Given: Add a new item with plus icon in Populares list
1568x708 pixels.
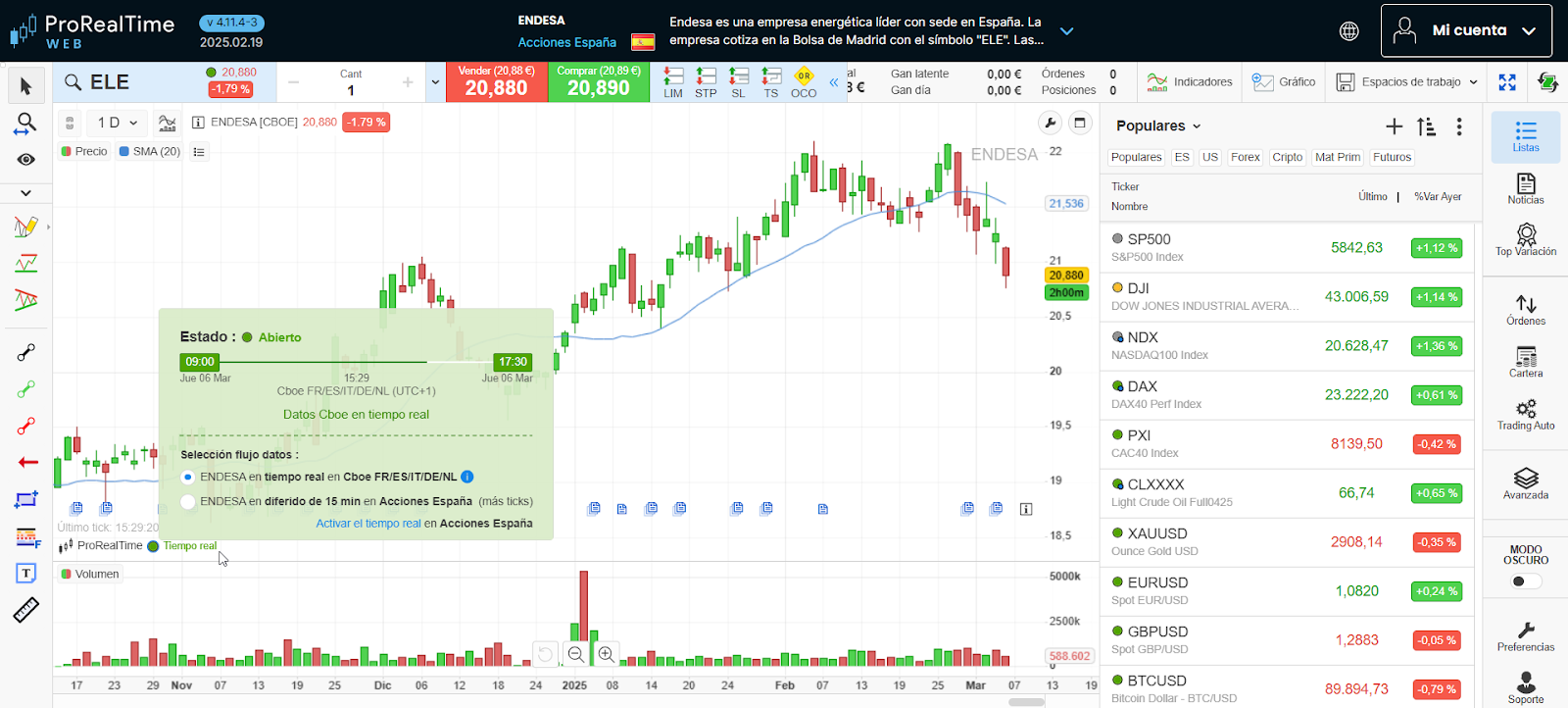Looking at the screenshot, I should pos(1394,126).
